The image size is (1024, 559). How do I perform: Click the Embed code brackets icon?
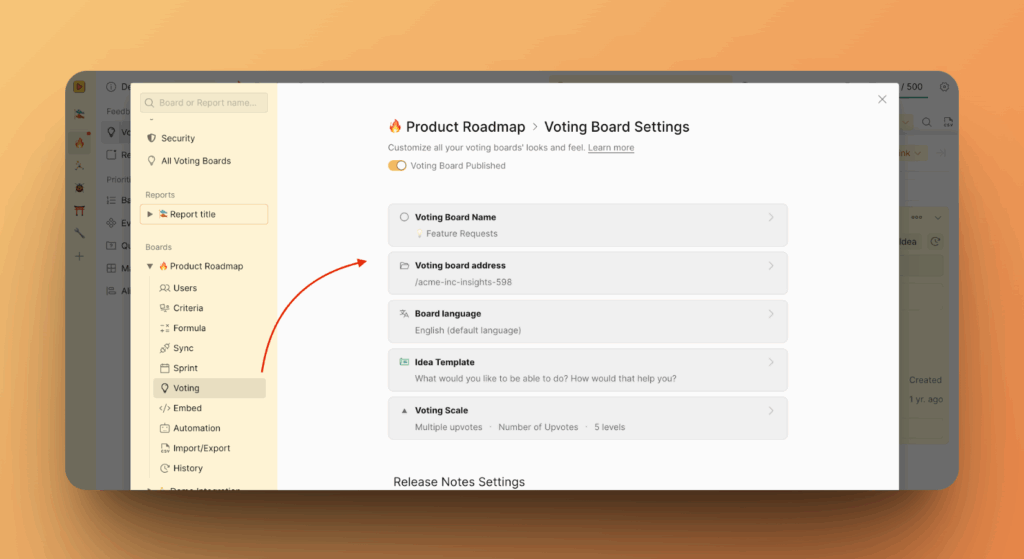pos(165,408)
